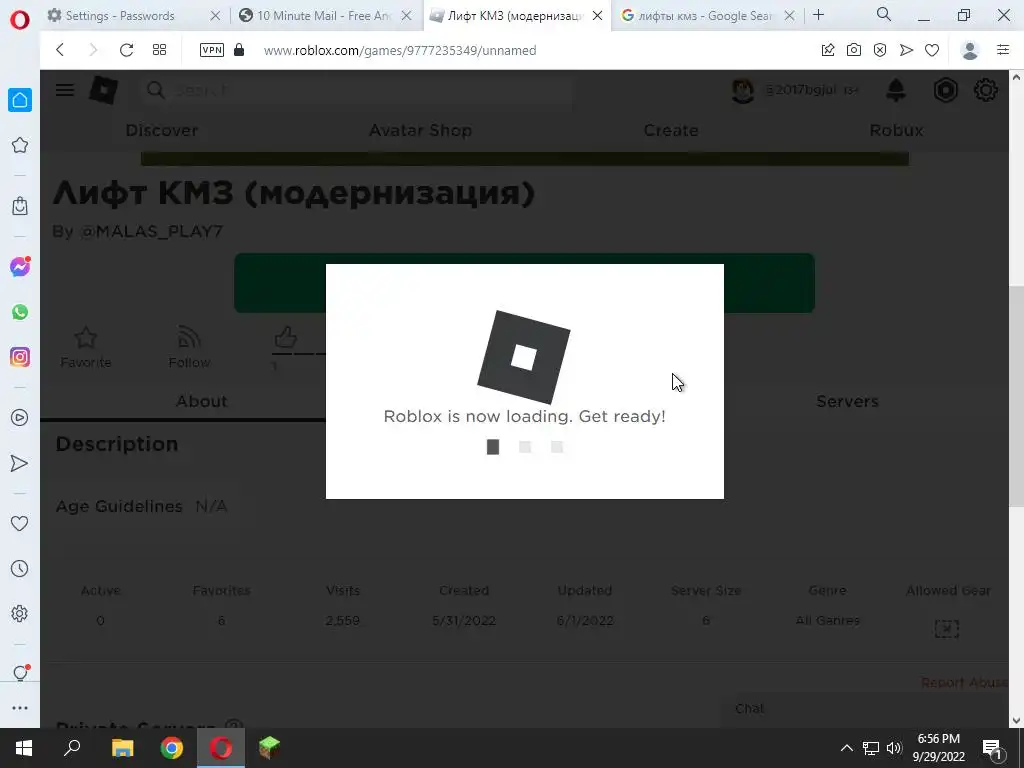Close the Settings - Passwords tab

[x=215, y=16]
